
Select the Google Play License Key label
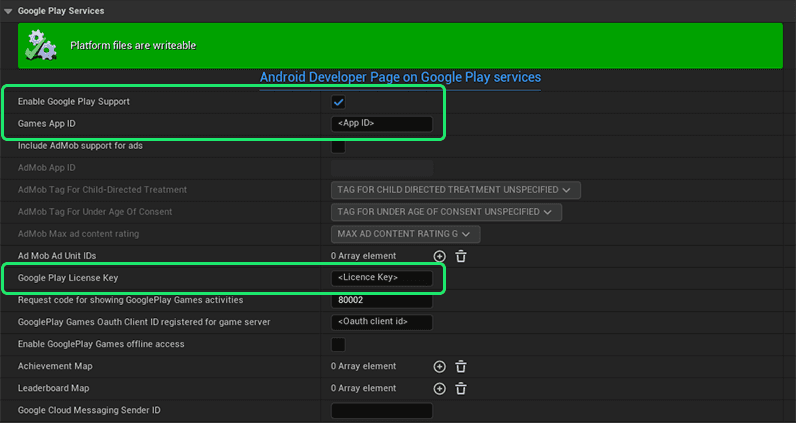point(68,278)
